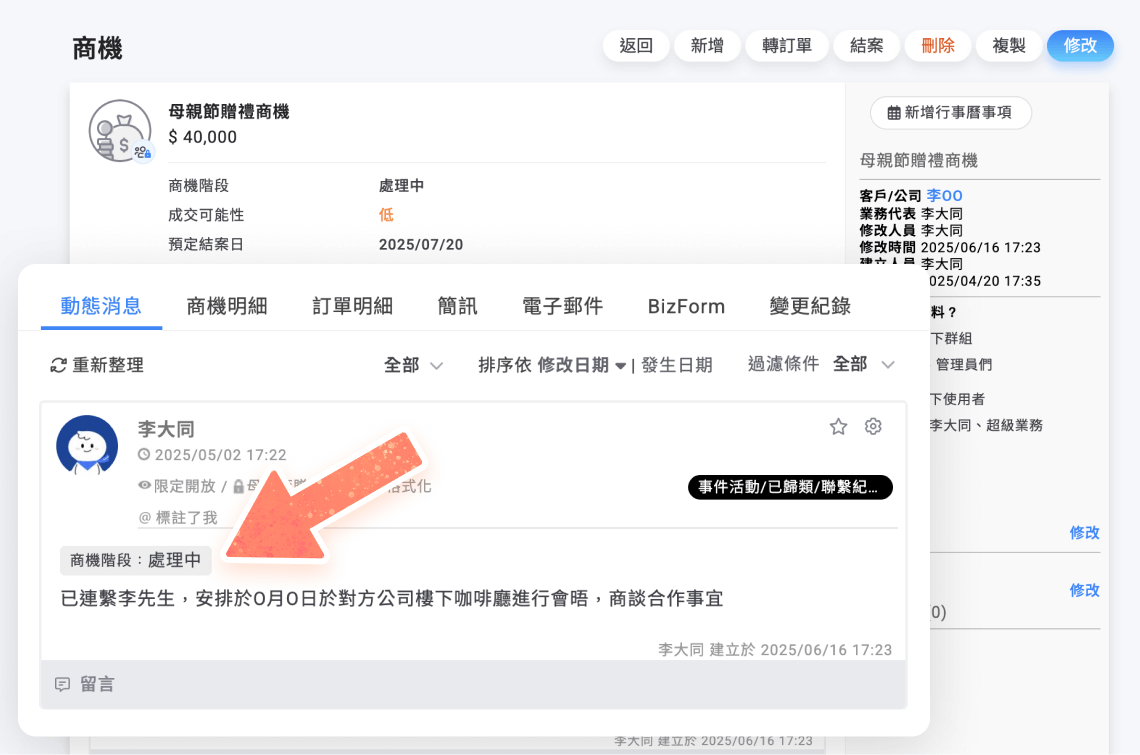Click the clock icon by the post time
The width and height of the screenshot is (1140, 755).
tap(144, 455)
